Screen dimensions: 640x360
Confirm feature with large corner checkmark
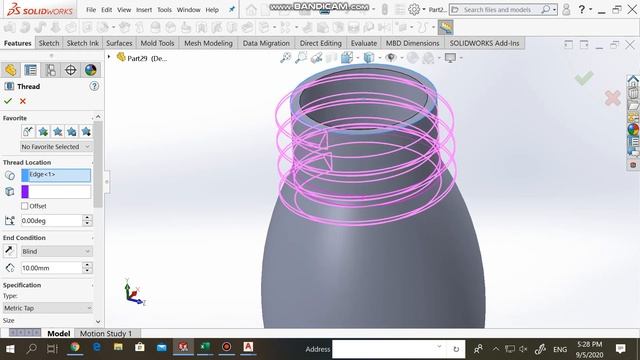tap(584, 78)
